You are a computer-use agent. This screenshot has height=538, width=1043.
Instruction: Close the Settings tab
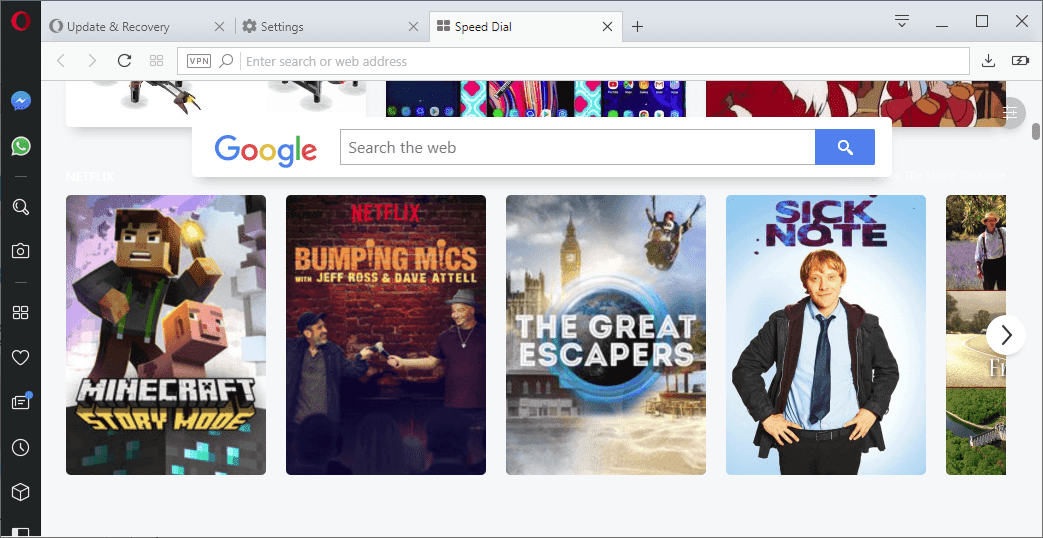413,27
